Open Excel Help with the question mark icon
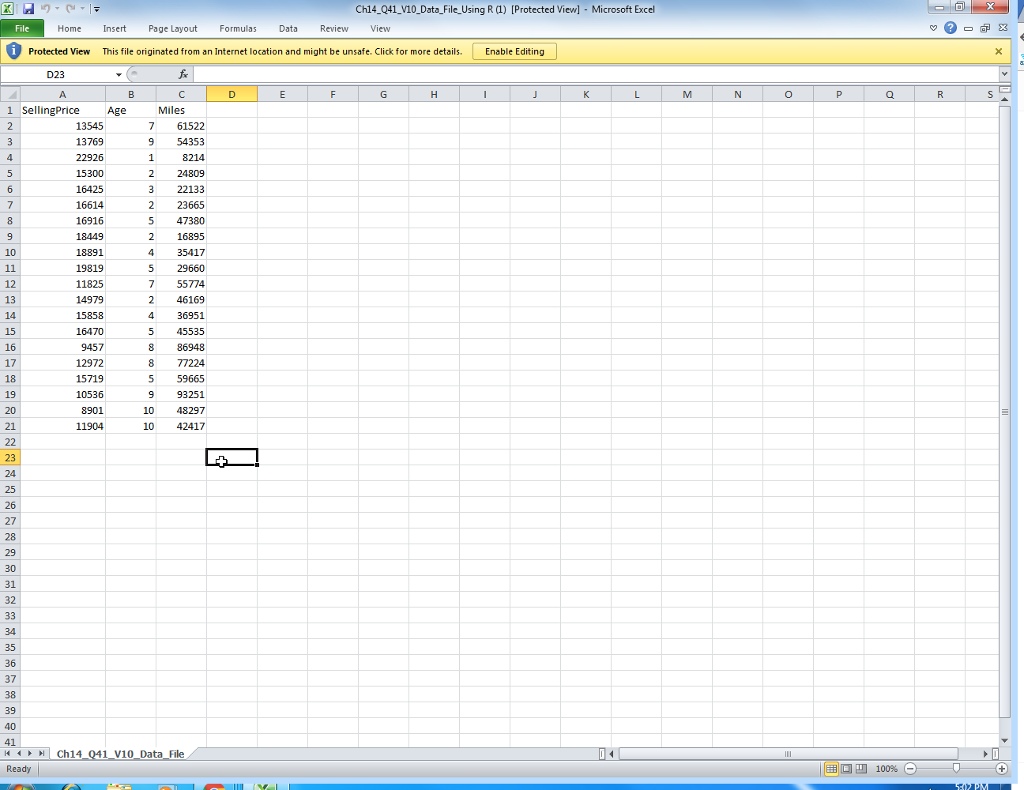The image size is (1024, 790). pos(949,28)
